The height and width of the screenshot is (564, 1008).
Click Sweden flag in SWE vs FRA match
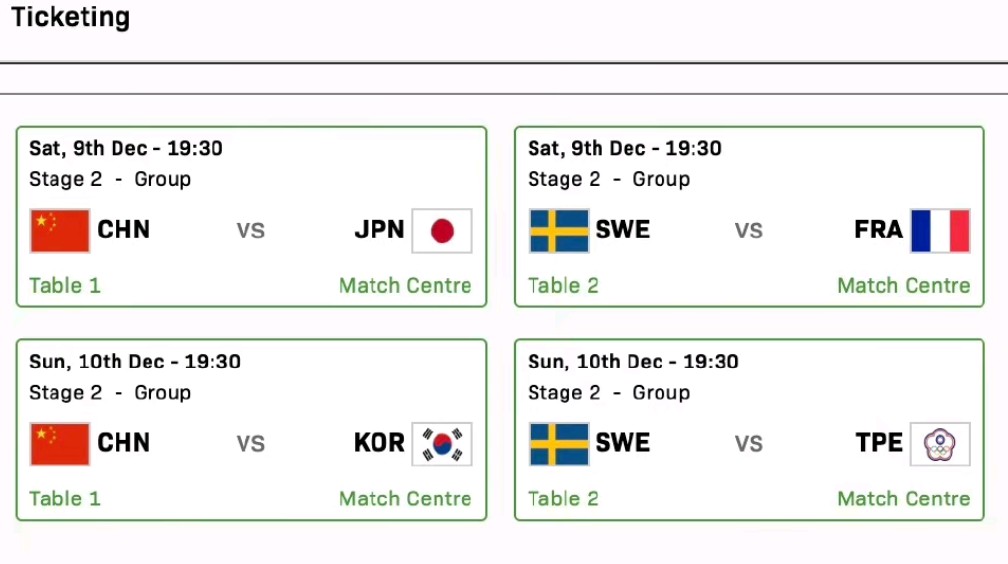559,231
